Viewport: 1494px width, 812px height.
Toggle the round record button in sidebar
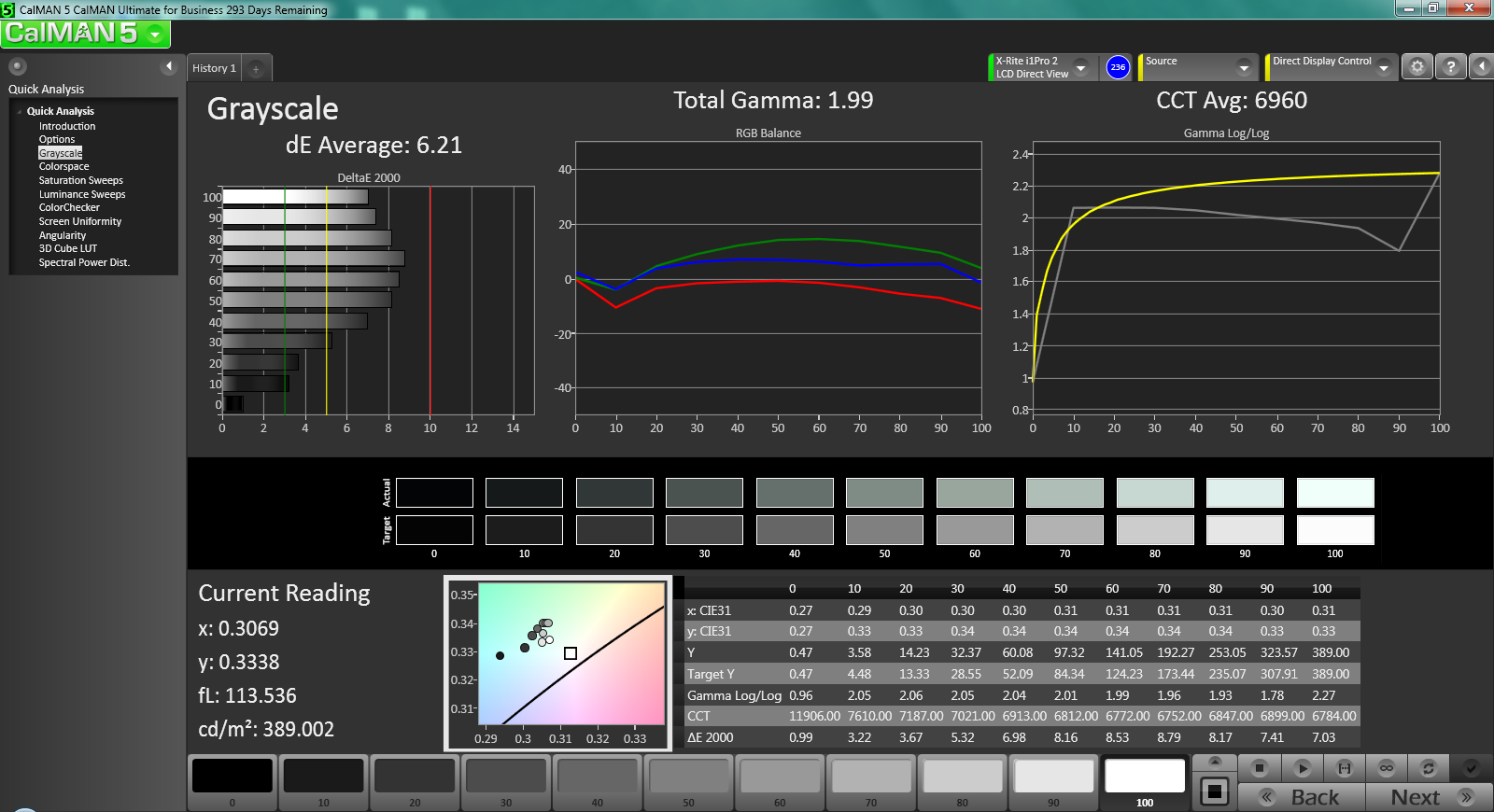pyautogui.click(x=17, y=66)
